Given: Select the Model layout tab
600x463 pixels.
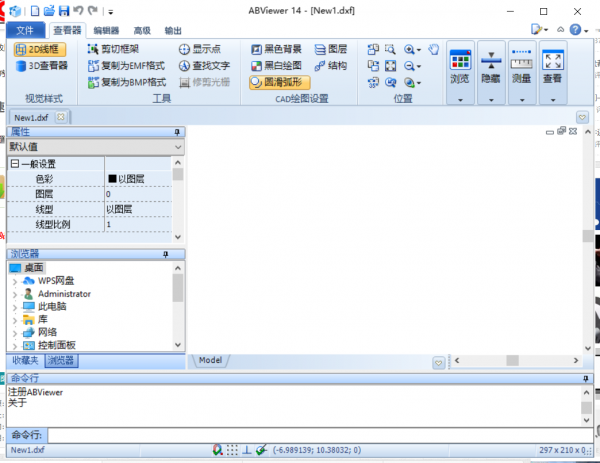Looking at the screenshot, I should point(210,360).
